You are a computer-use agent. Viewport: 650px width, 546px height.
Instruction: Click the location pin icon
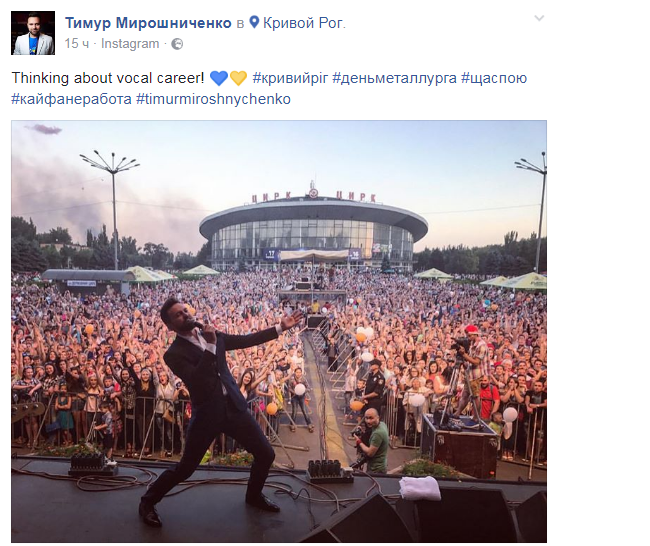[x=254, y=22]
